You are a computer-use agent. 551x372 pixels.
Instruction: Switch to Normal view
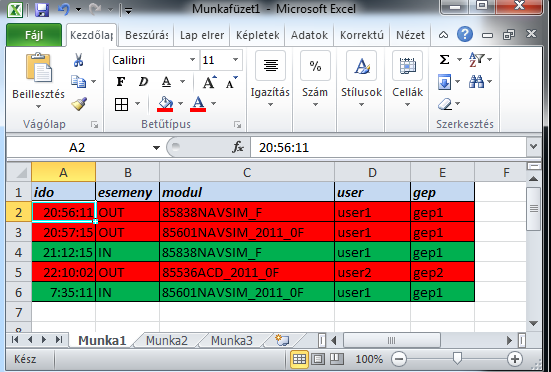(x=299, y=359)
